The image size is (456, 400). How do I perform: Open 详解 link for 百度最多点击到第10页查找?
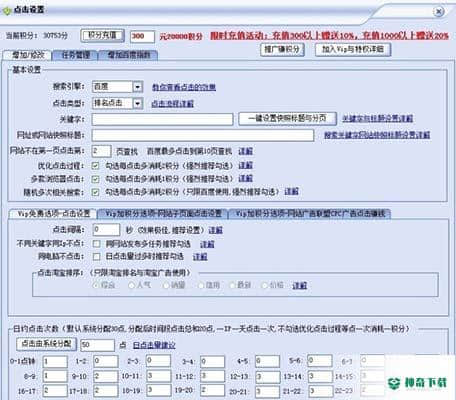click(245, 151)
